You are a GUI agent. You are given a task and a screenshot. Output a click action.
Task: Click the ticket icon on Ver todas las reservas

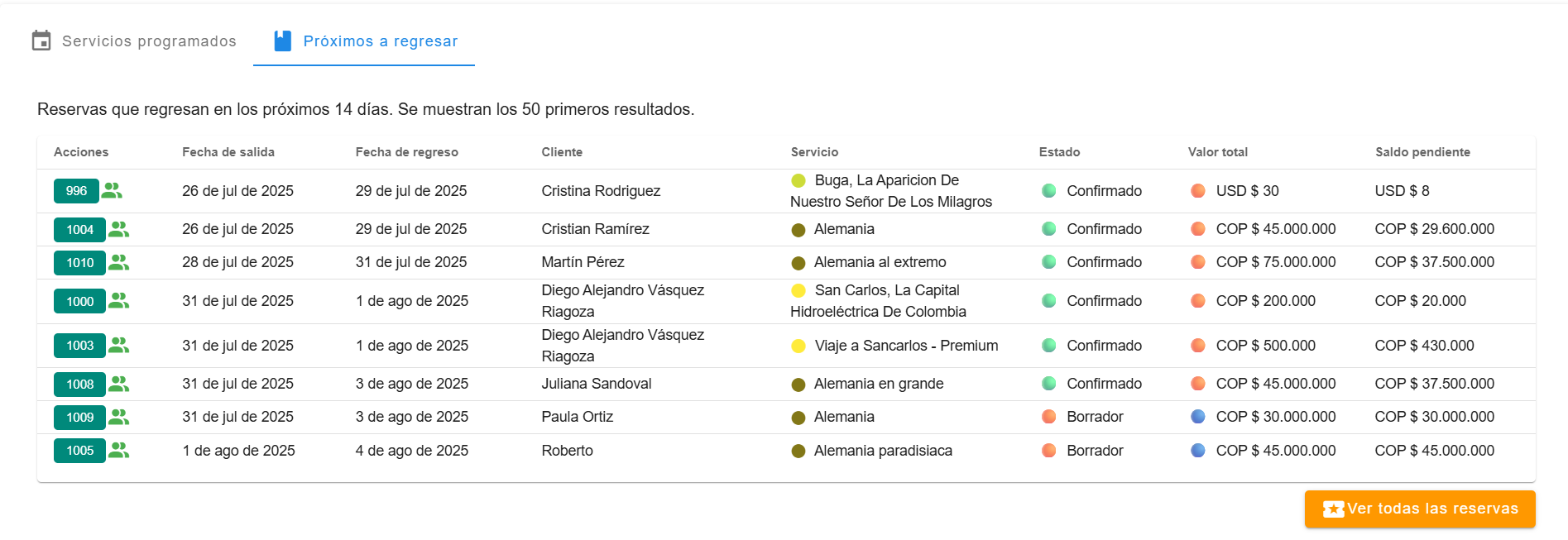pos(1333,509)
